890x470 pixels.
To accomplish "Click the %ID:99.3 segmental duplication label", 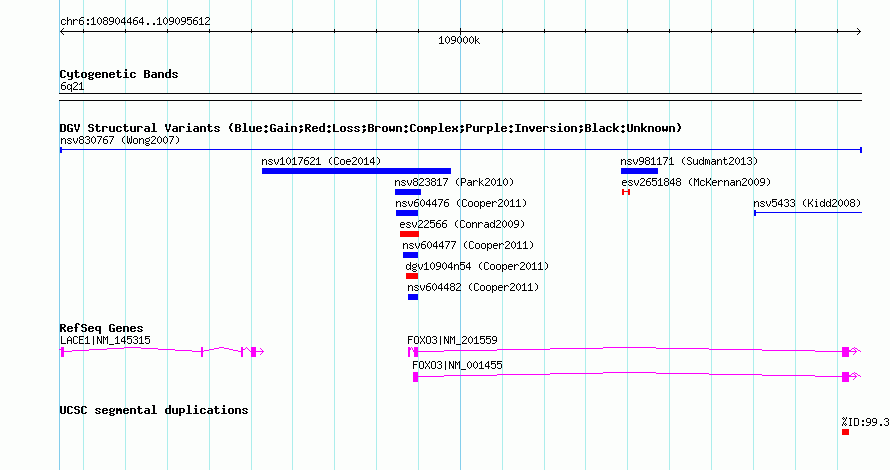I will click(x=865, y=422).
